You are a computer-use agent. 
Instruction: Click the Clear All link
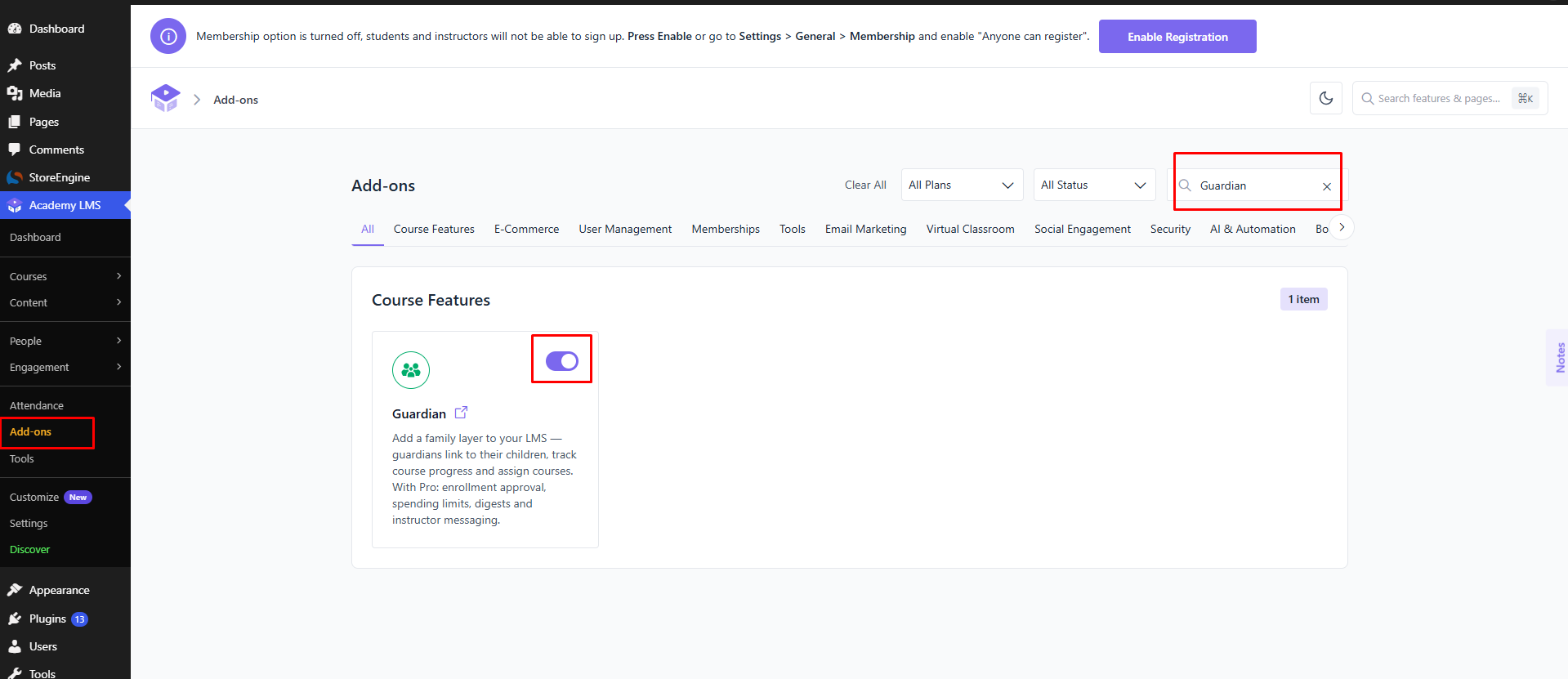[865, 185]
